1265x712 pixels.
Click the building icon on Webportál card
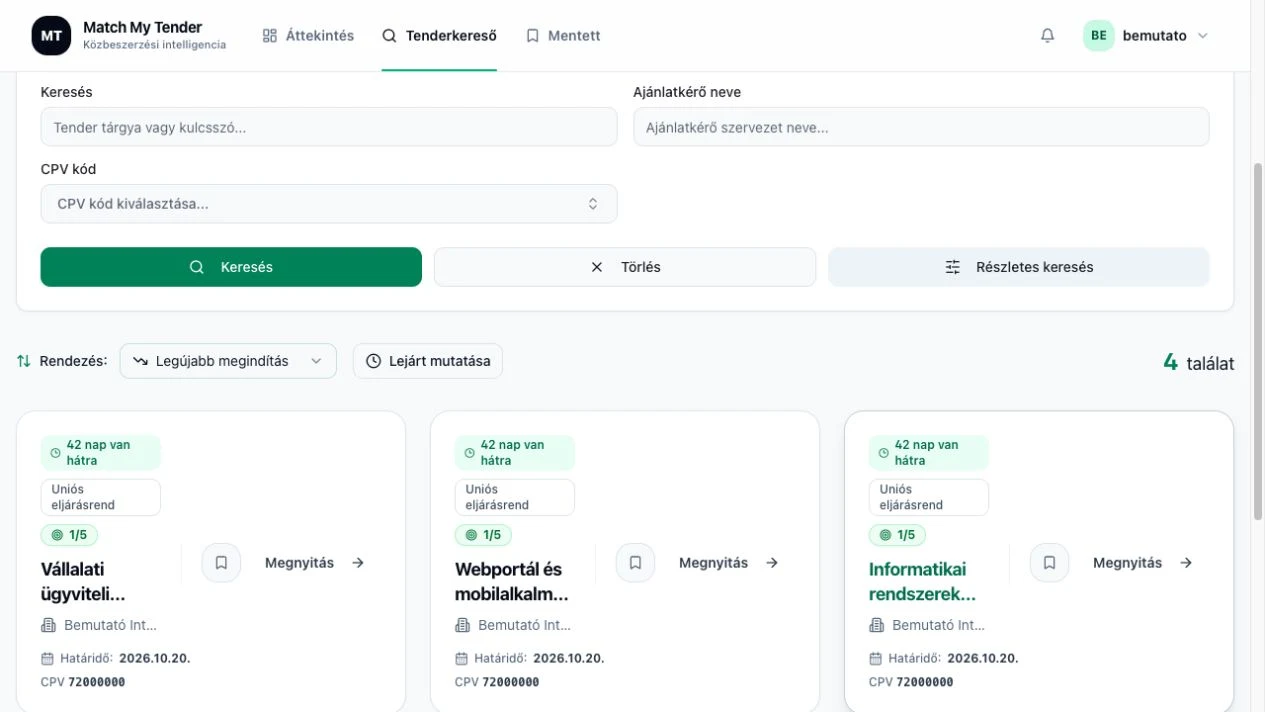tap(462, 625)
